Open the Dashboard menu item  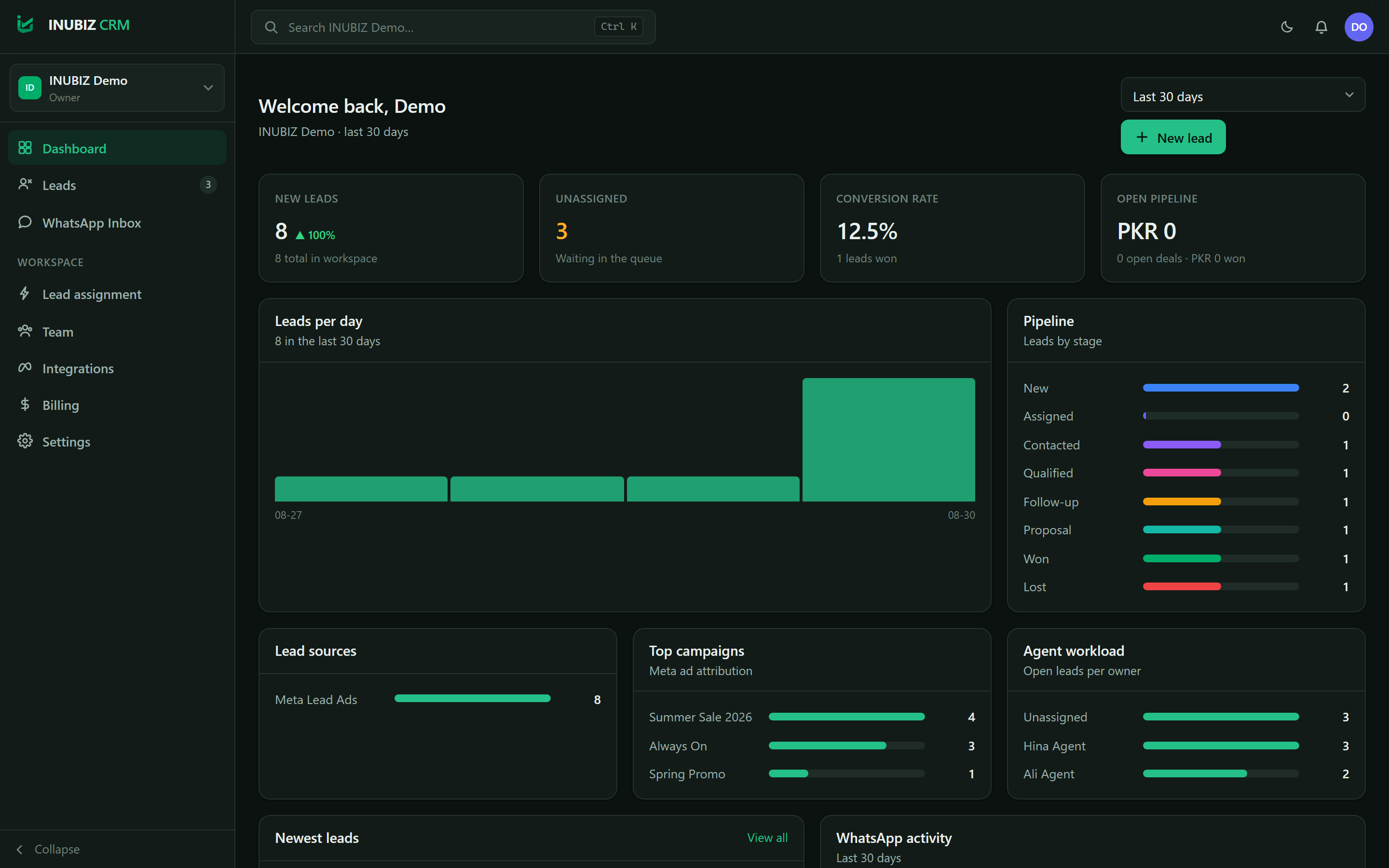117,148
